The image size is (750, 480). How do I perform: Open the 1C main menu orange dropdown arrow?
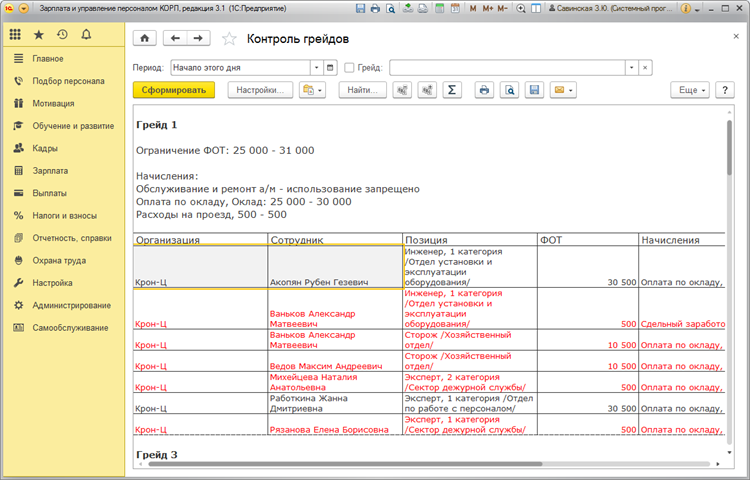(23, 8)
